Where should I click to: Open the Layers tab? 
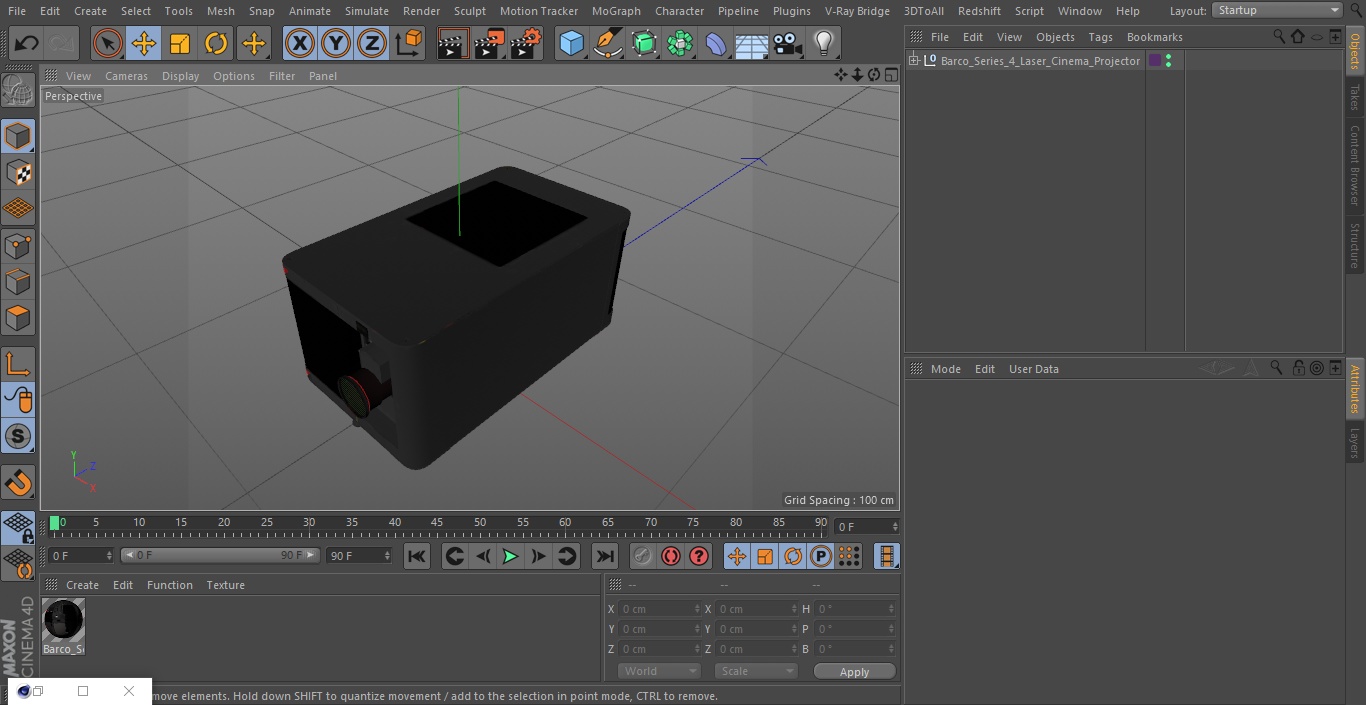(1355, 443)
